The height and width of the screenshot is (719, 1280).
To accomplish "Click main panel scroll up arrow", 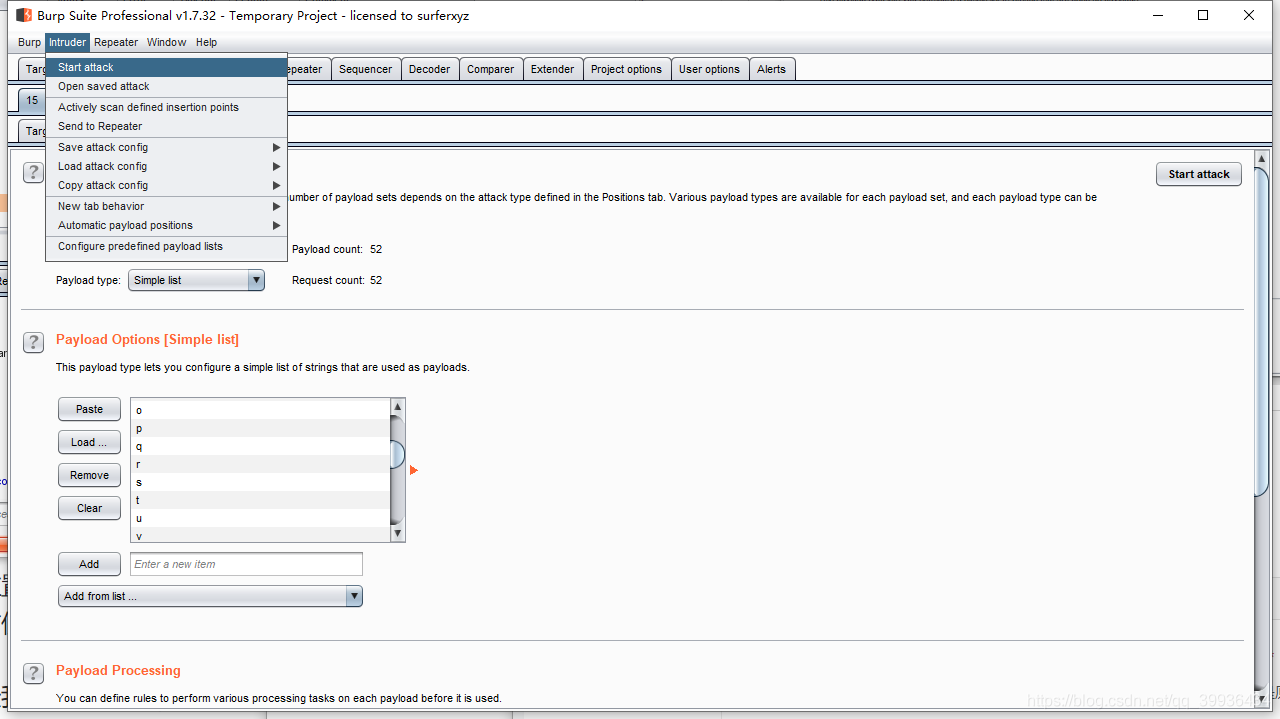I will [1262, 159].
